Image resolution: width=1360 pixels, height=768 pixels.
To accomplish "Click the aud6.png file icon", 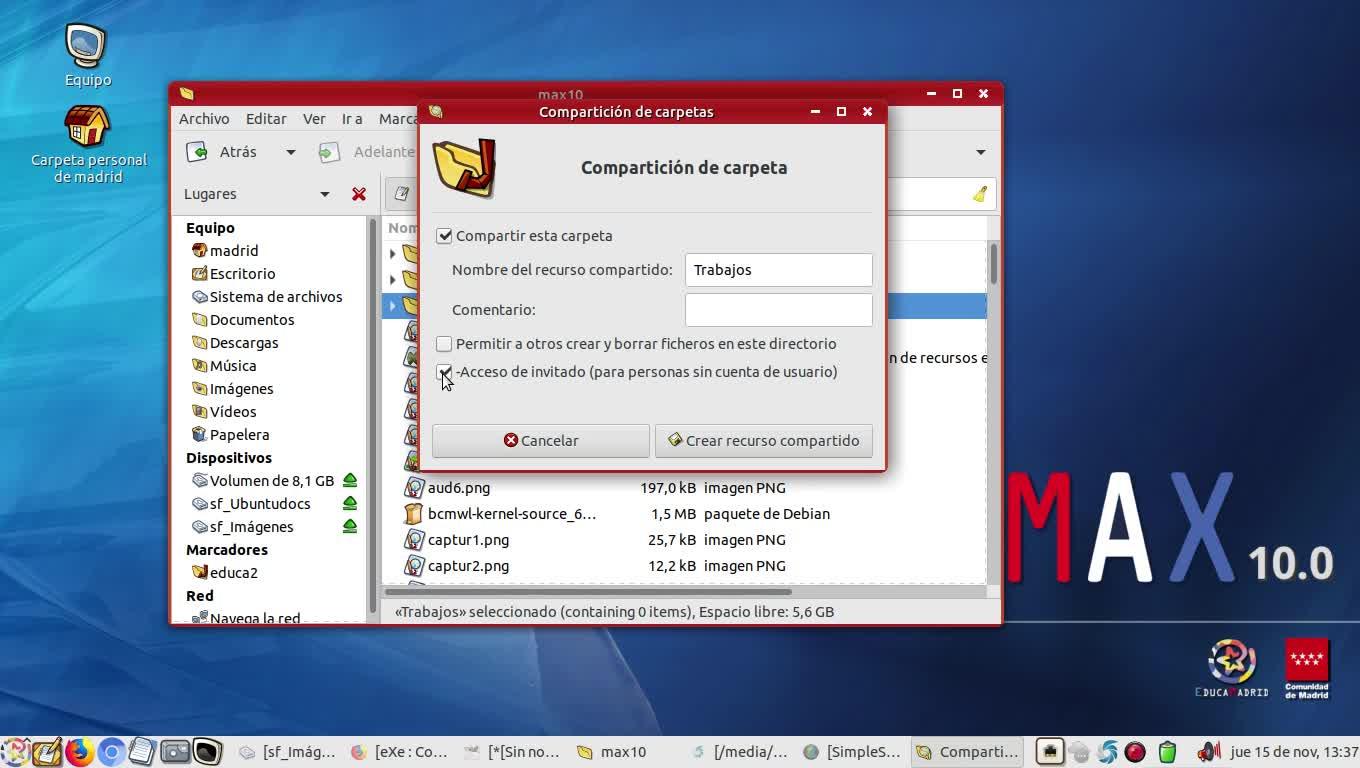I will tap(414, 488).
